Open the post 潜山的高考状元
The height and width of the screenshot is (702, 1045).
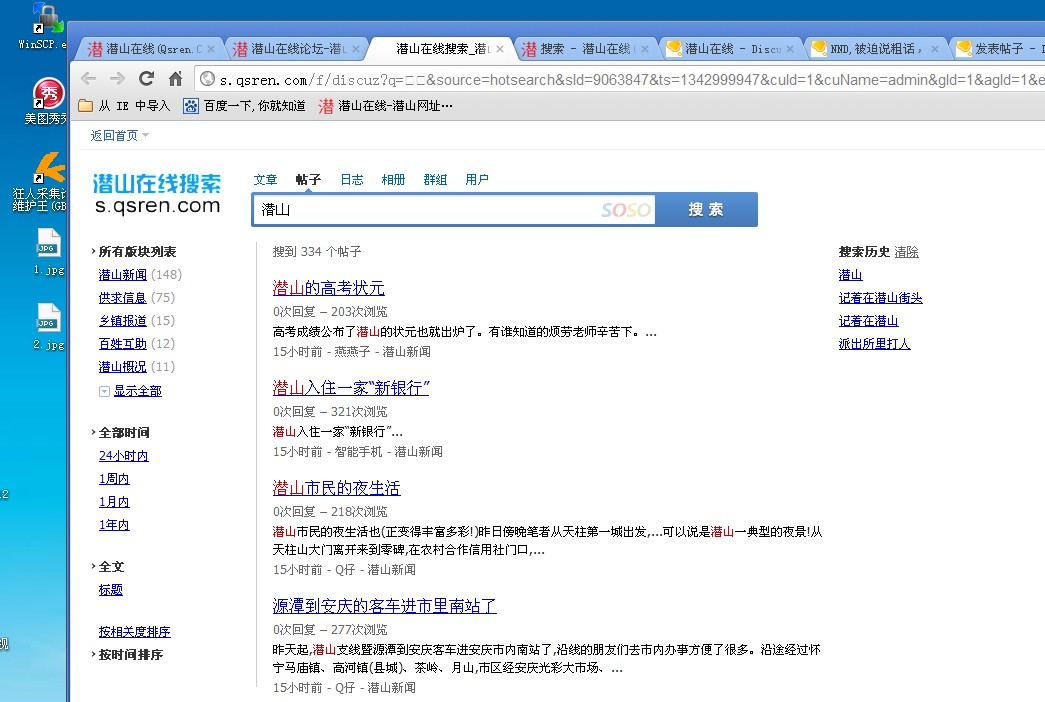coord(329,288)
